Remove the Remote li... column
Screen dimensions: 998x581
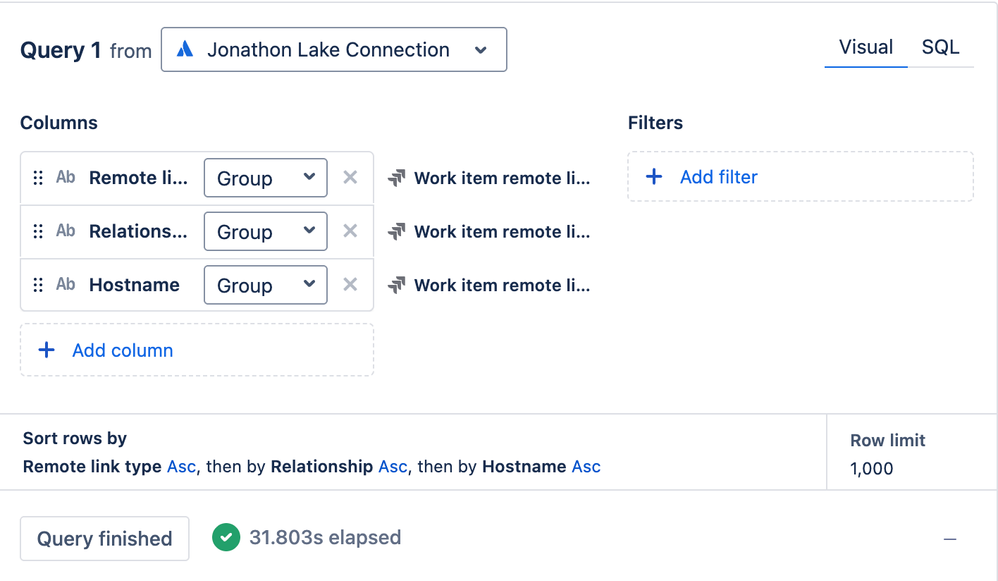point(350,177)
